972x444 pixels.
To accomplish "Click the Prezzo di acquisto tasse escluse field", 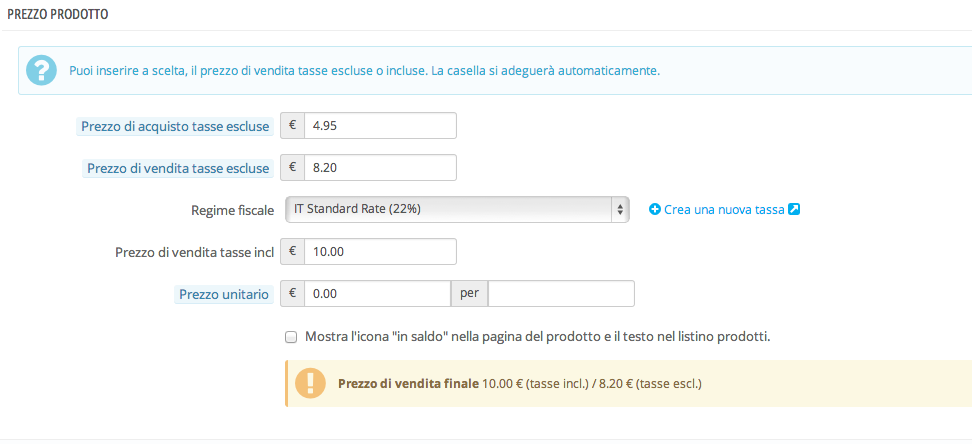I will pos(380,126).
